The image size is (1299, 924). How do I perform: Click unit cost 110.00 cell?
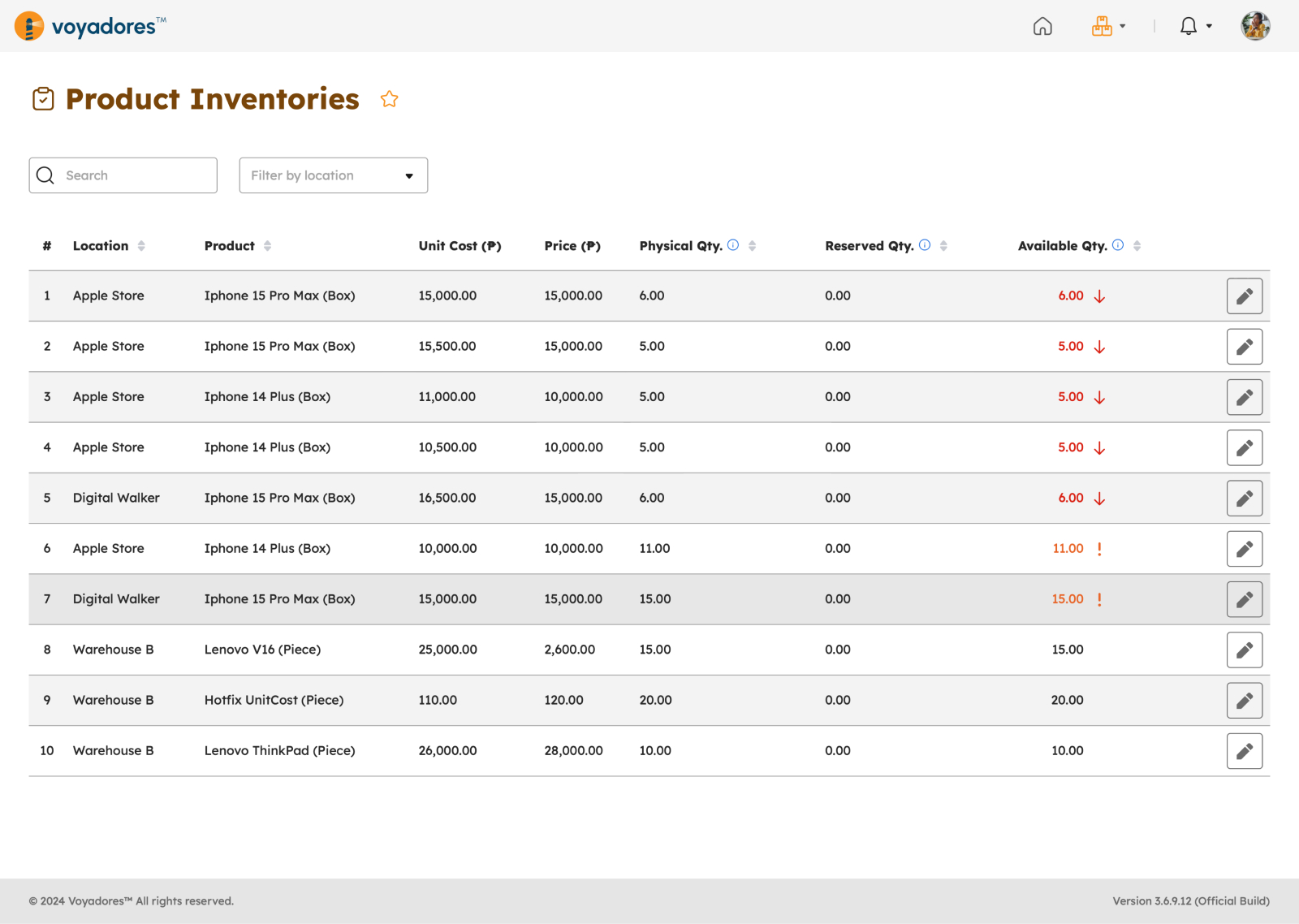tap(438, 700)
